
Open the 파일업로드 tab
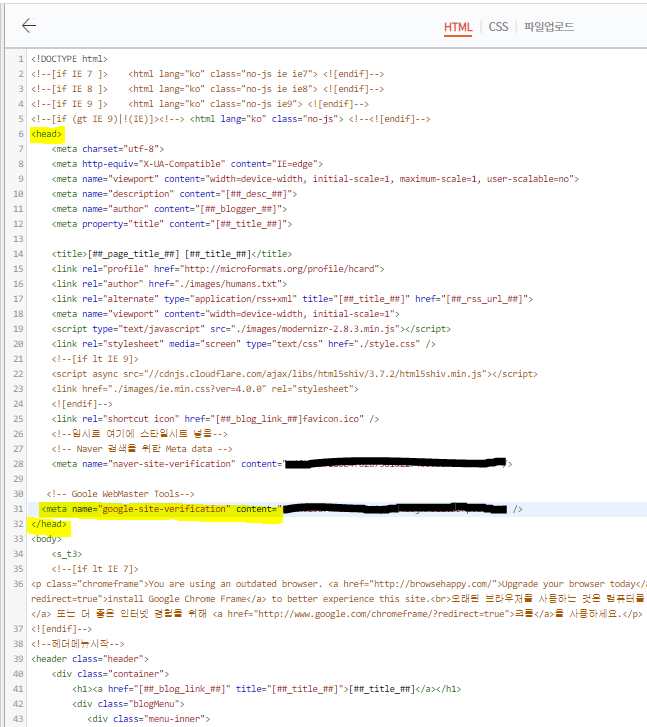coord(549,27)
